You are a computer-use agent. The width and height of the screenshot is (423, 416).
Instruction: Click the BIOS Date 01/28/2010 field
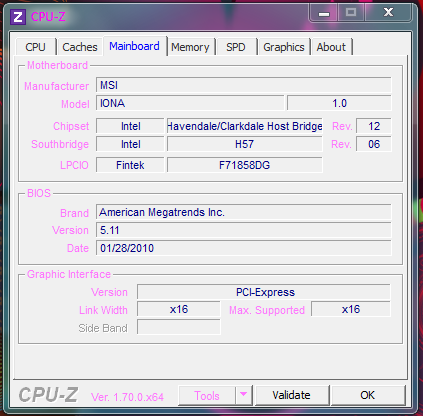(244, 248)
